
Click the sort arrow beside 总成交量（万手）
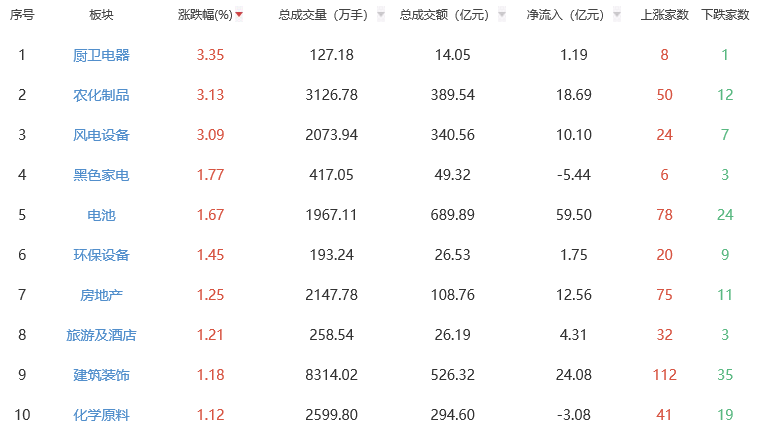(x=381, y=15)
